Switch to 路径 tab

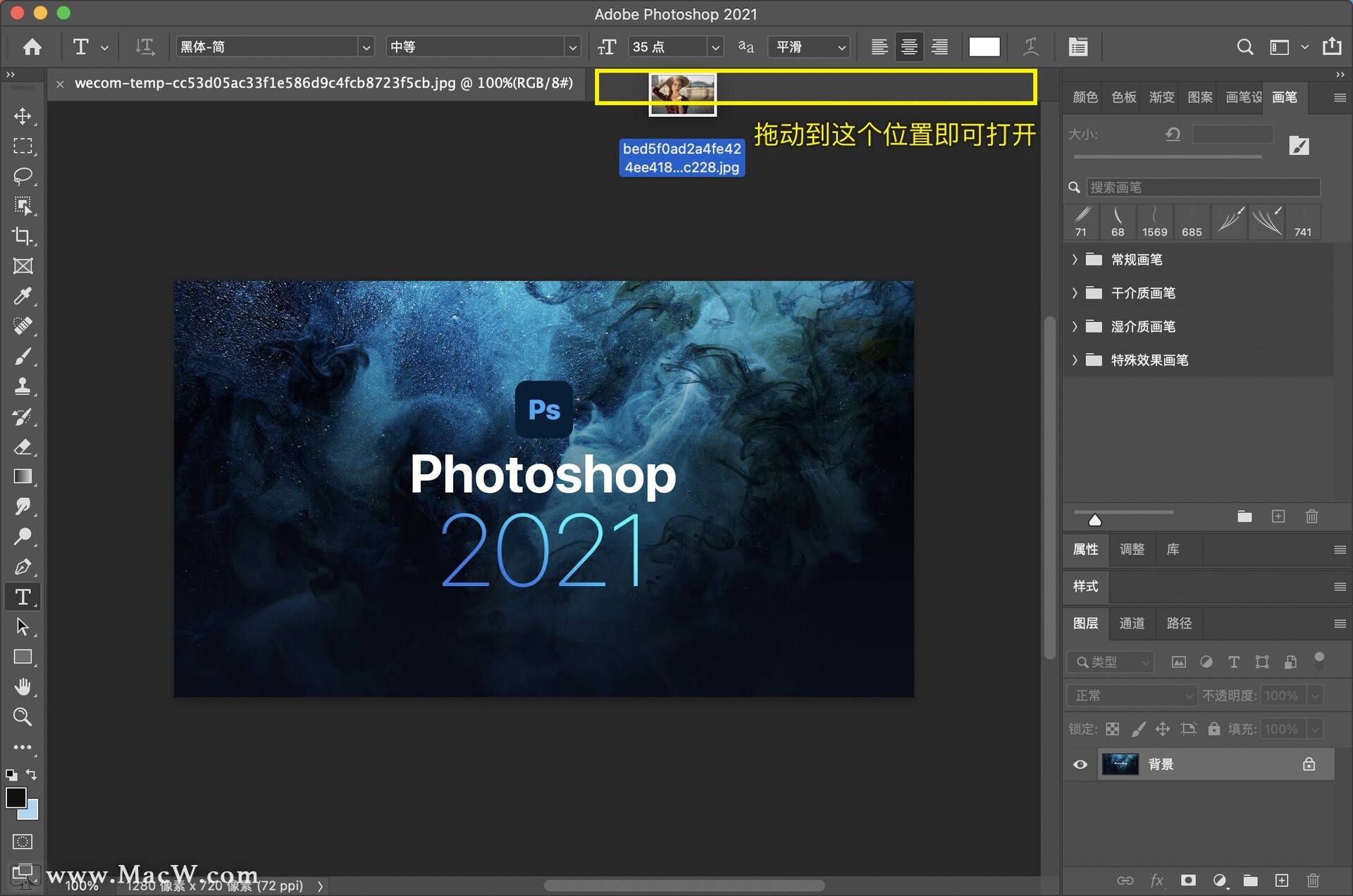[1179, 623]
